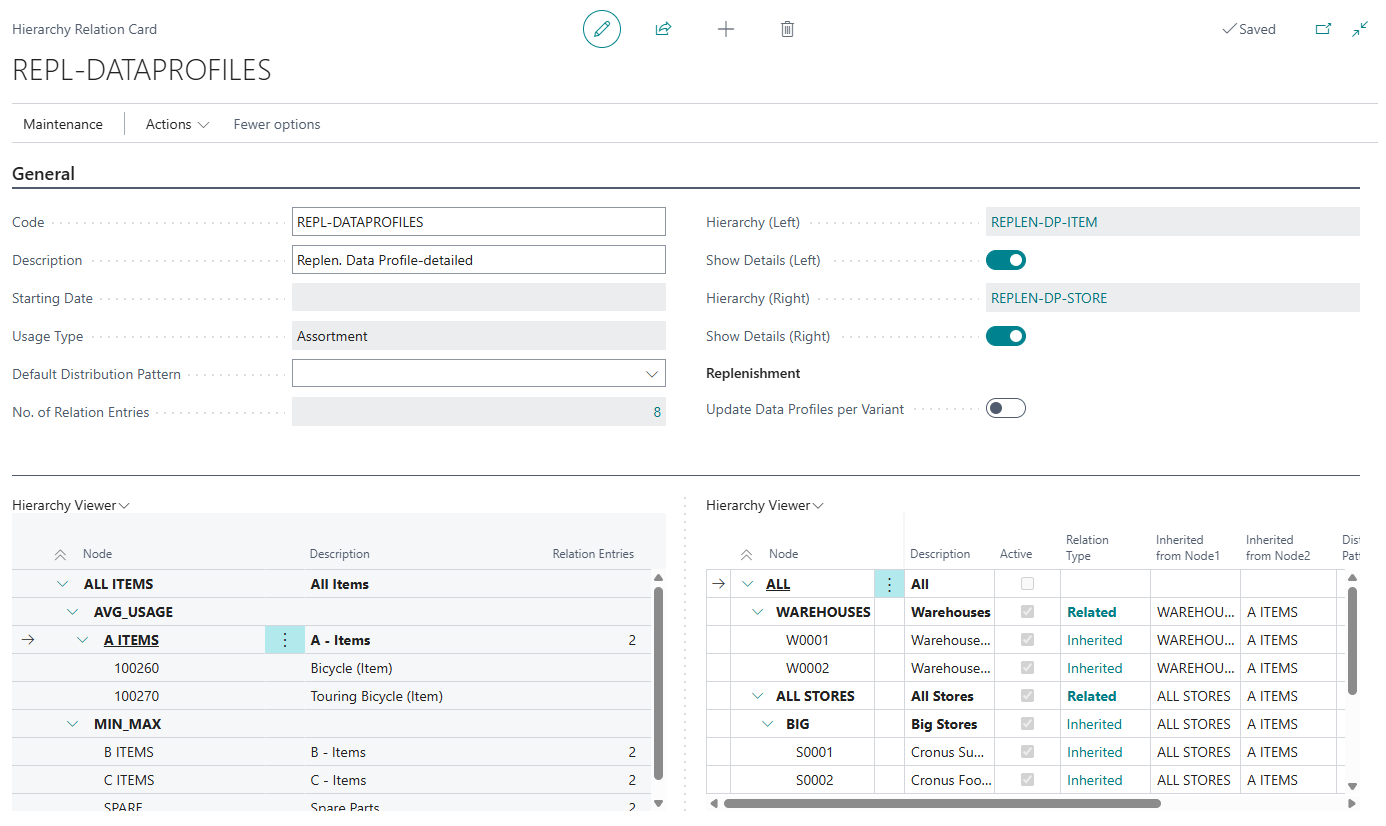Enable Update Data Profiles per Variant

1005,408
